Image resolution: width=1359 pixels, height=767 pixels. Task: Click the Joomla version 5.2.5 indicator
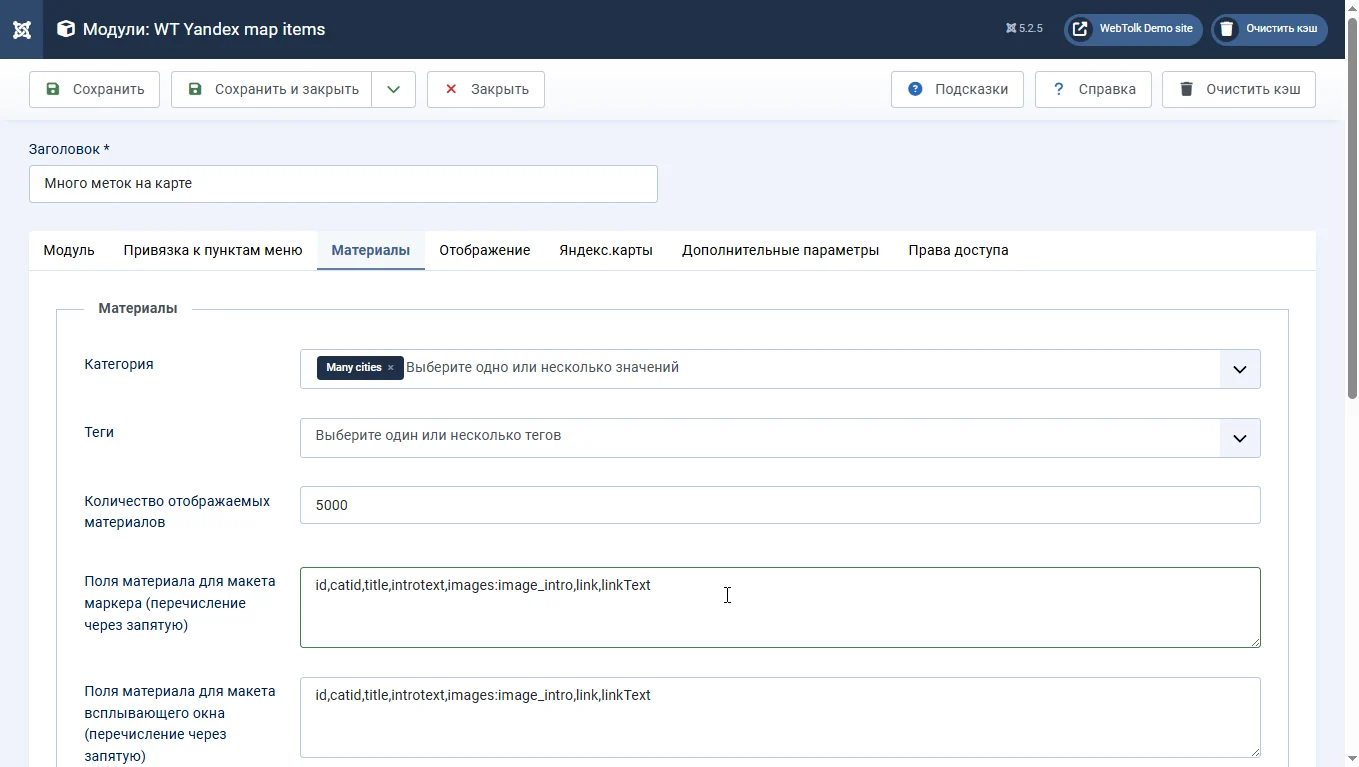coord(1024,29)
